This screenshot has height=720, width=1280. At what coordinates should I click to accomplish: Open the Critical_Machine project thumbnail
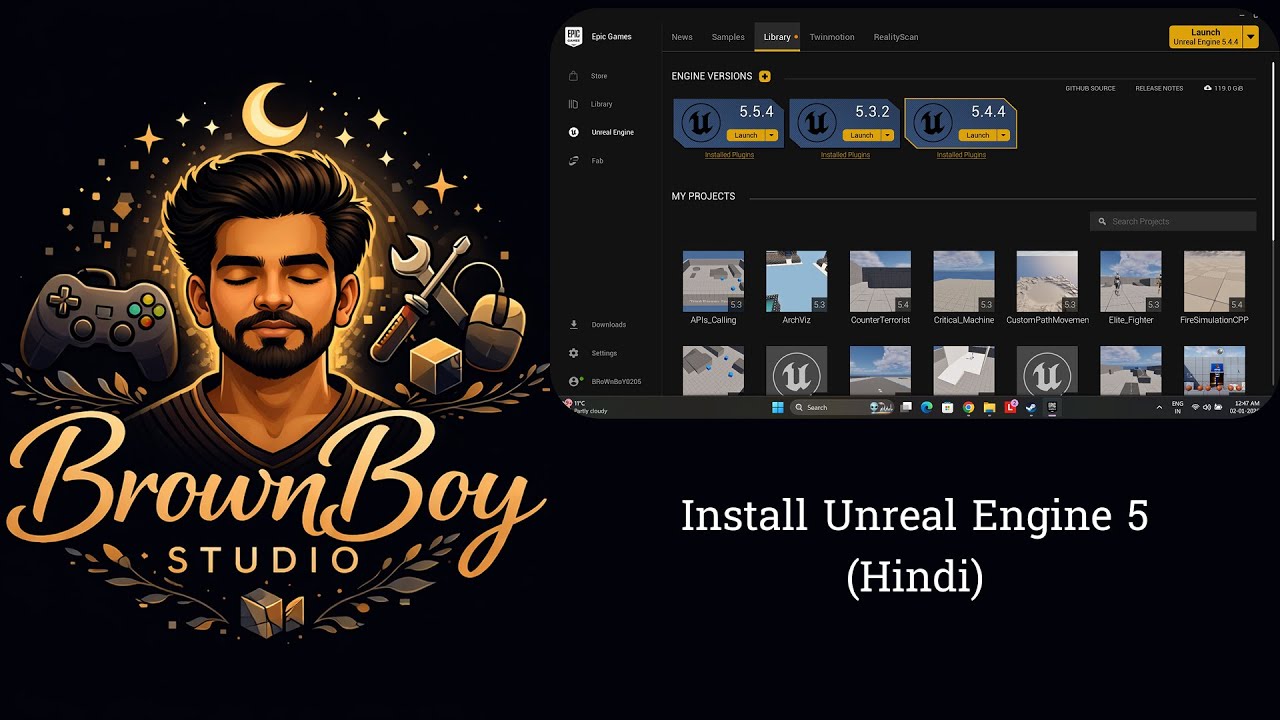point(964,281)
